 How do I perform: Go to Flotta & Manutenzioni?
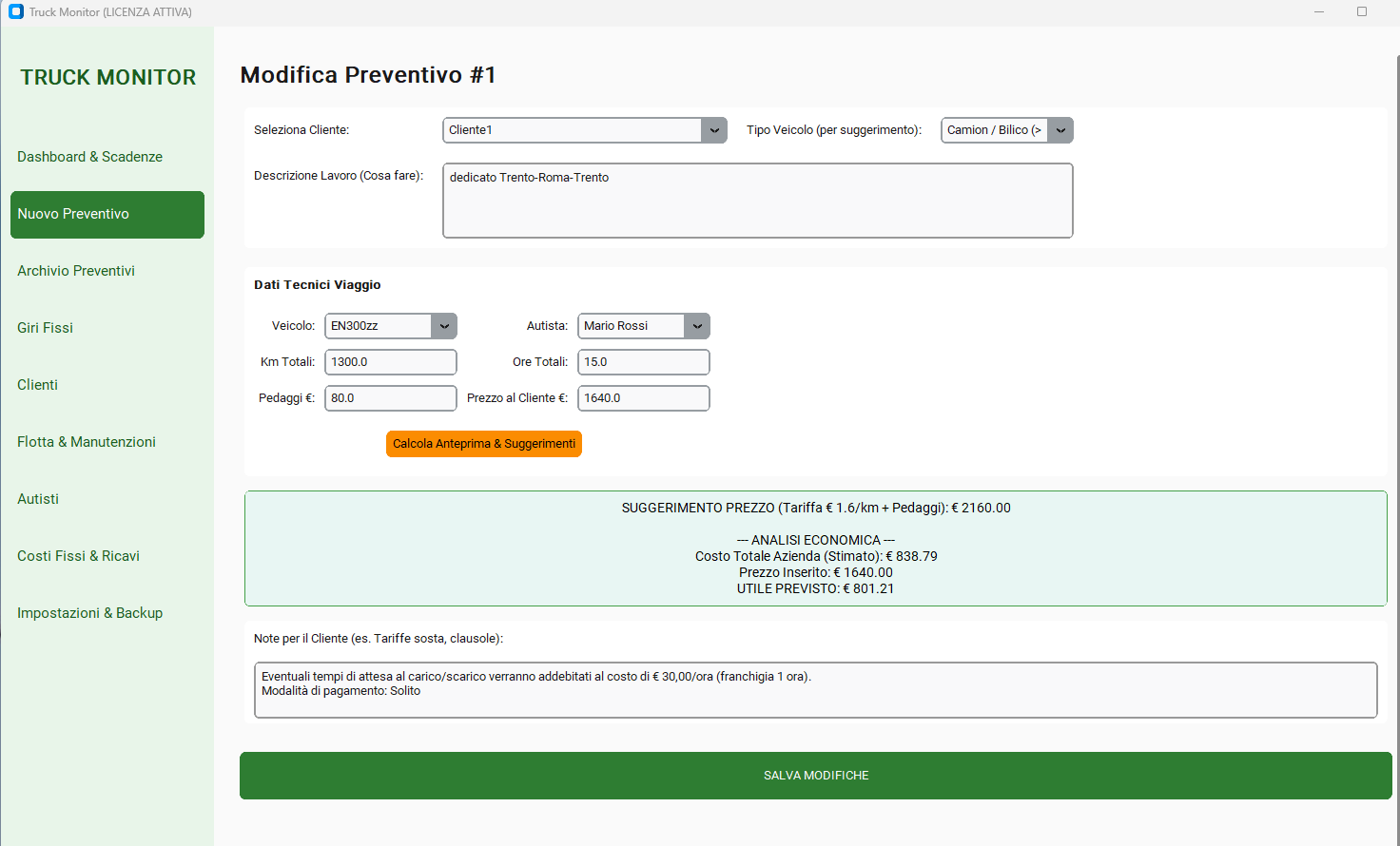pyautogui.click(x=87, y=442)
